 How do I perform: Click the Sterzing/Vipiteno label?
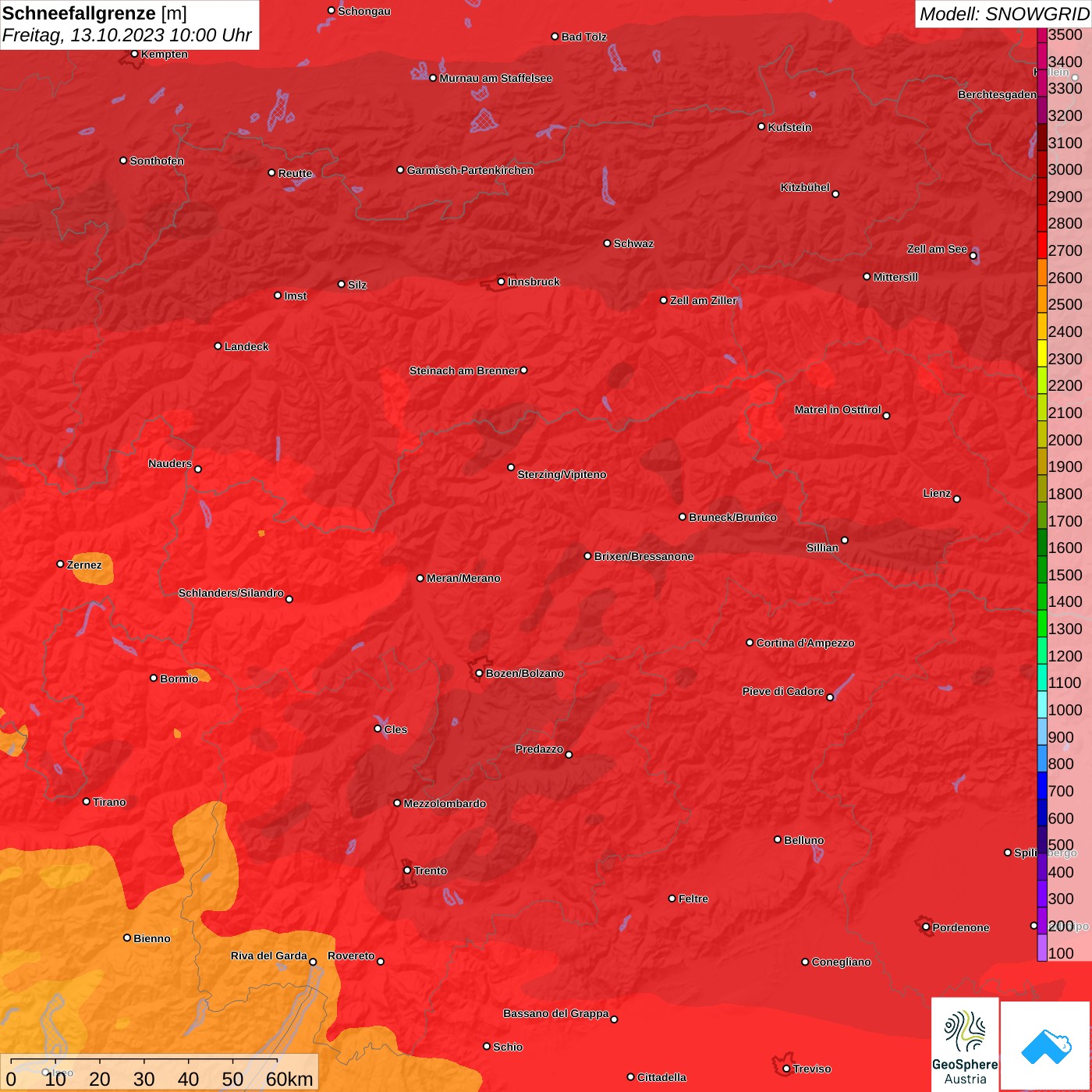click(562, 474)
